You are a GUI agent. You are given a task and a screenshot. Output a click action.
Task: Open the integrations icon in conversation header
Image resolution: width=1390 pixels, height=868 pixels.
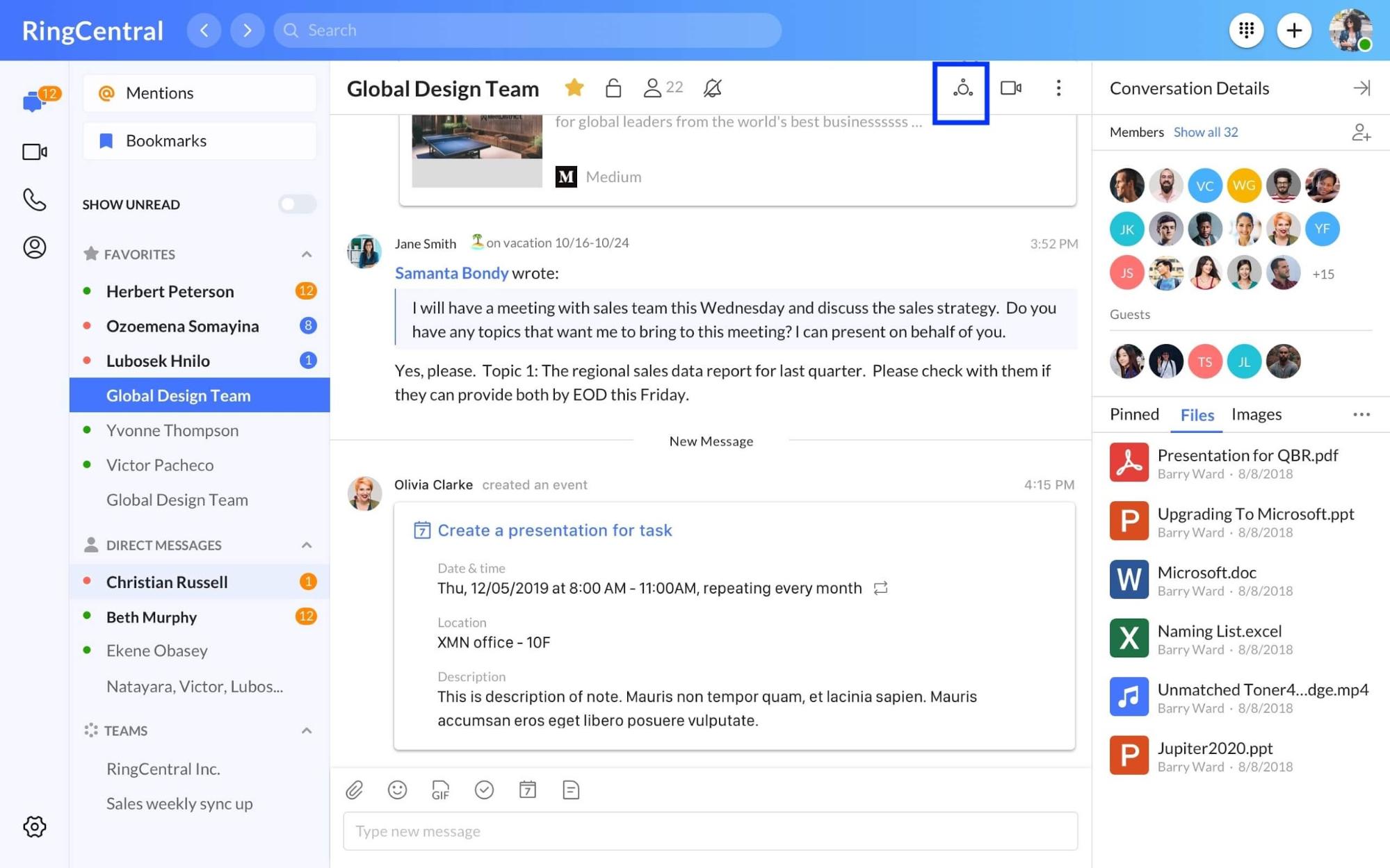click(x=962, y=88)
